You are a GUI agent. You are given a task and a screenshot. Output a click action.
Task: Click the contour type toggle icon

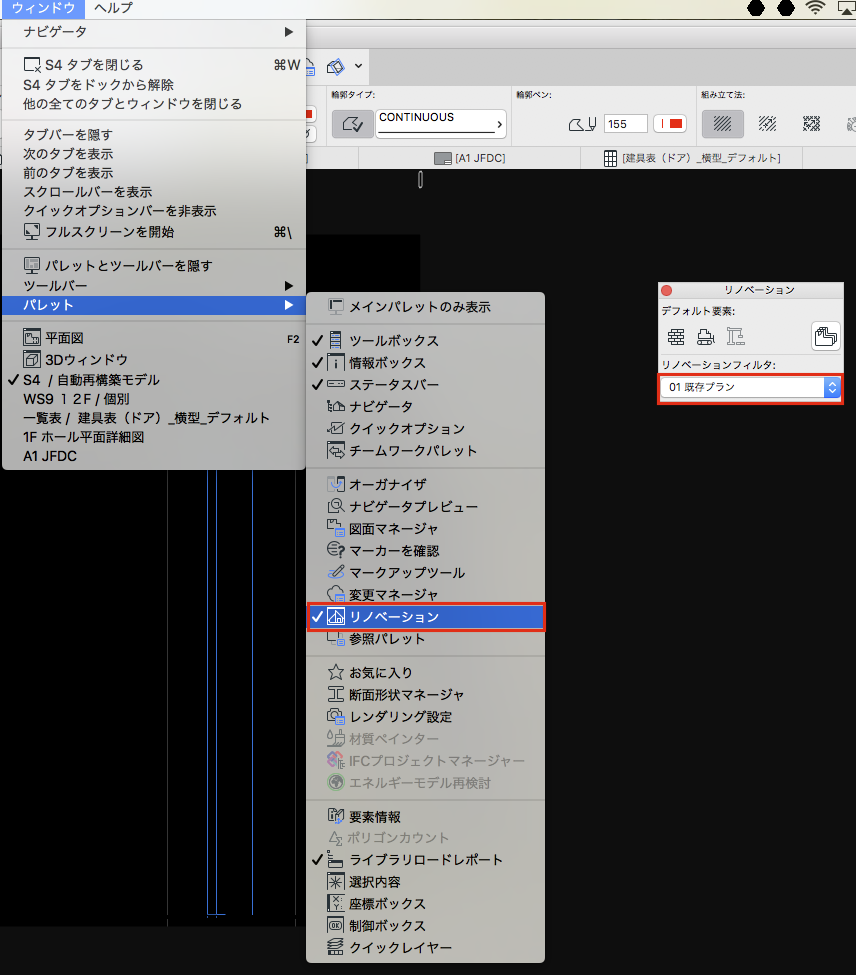(351, 124)
